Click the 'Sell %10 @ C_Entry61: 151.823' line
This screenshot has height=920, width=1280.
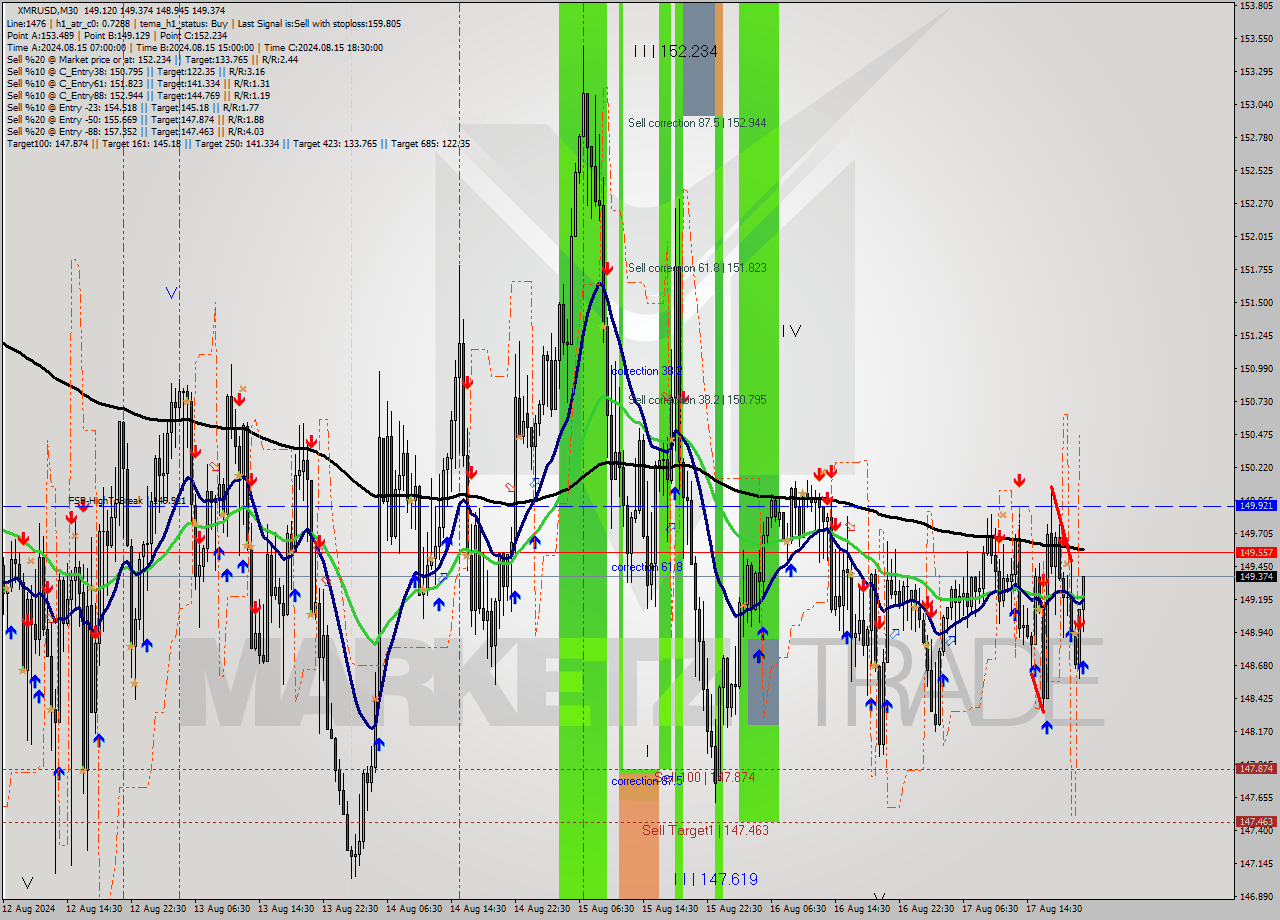tap(138, 83)
